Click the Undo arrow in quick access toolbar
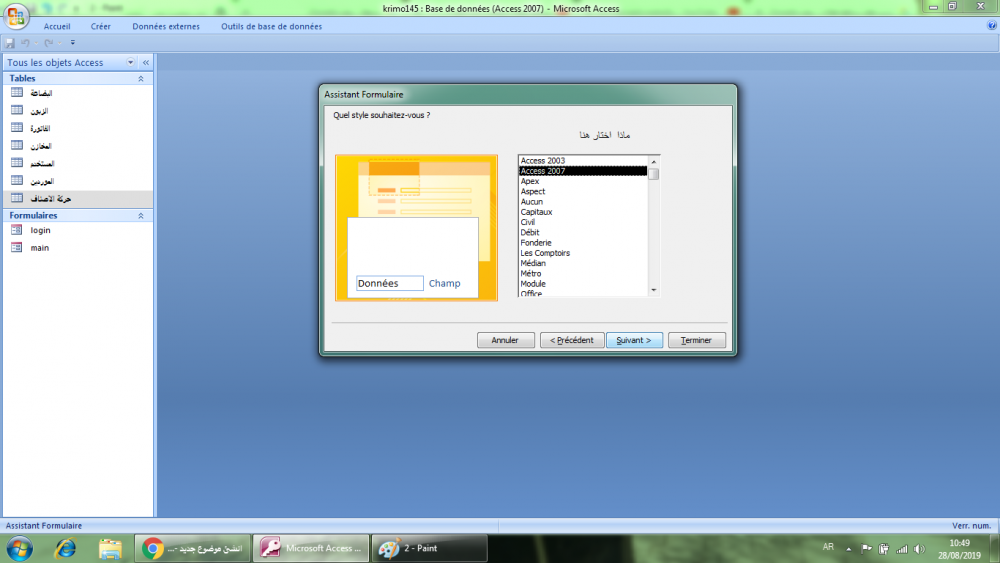Viewport: 1000px width, 563px height. pos(25,43)
